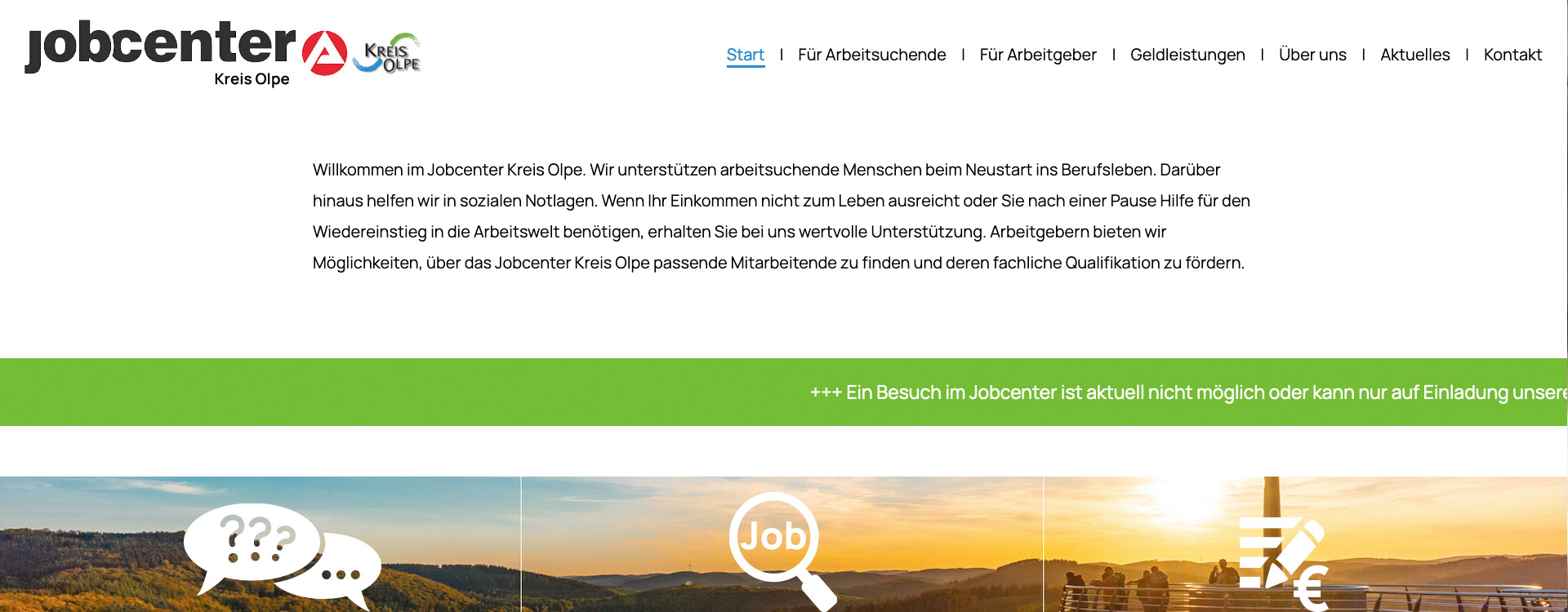Image resolution: width=1568 pixels, height=612 pixels.
Task: Open the Job magnifying glass icon
Action: click(x=782, y=551)
